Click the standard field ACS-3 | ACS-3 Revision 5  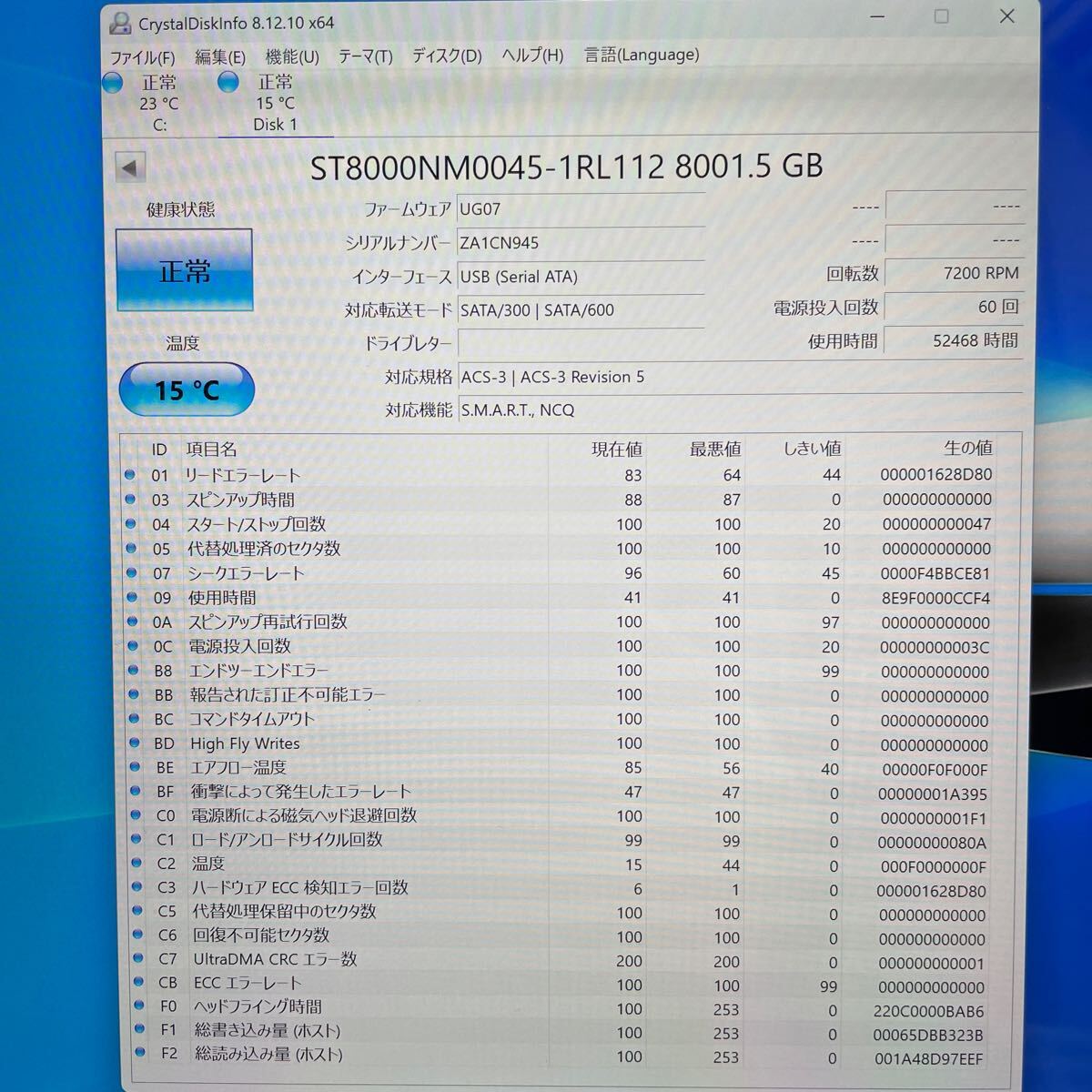[x=739, y=377]
